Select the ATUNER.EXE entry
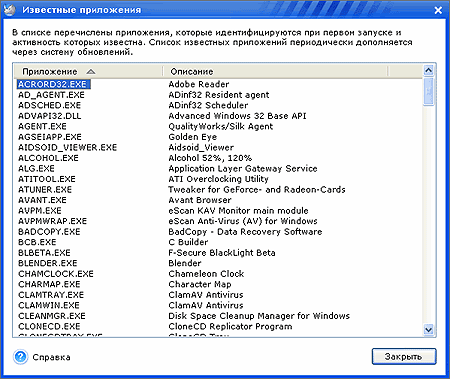 point(45,190)
